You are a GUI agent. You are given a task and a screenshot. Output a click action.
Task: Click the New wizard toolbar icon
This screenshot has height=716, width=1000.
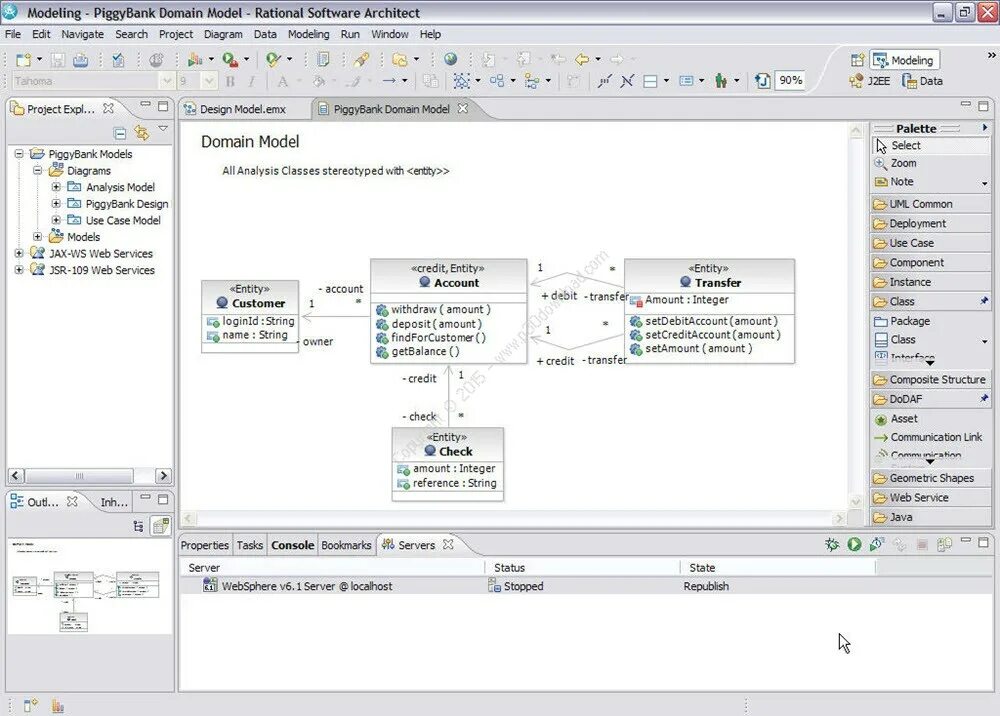point(24,60)
